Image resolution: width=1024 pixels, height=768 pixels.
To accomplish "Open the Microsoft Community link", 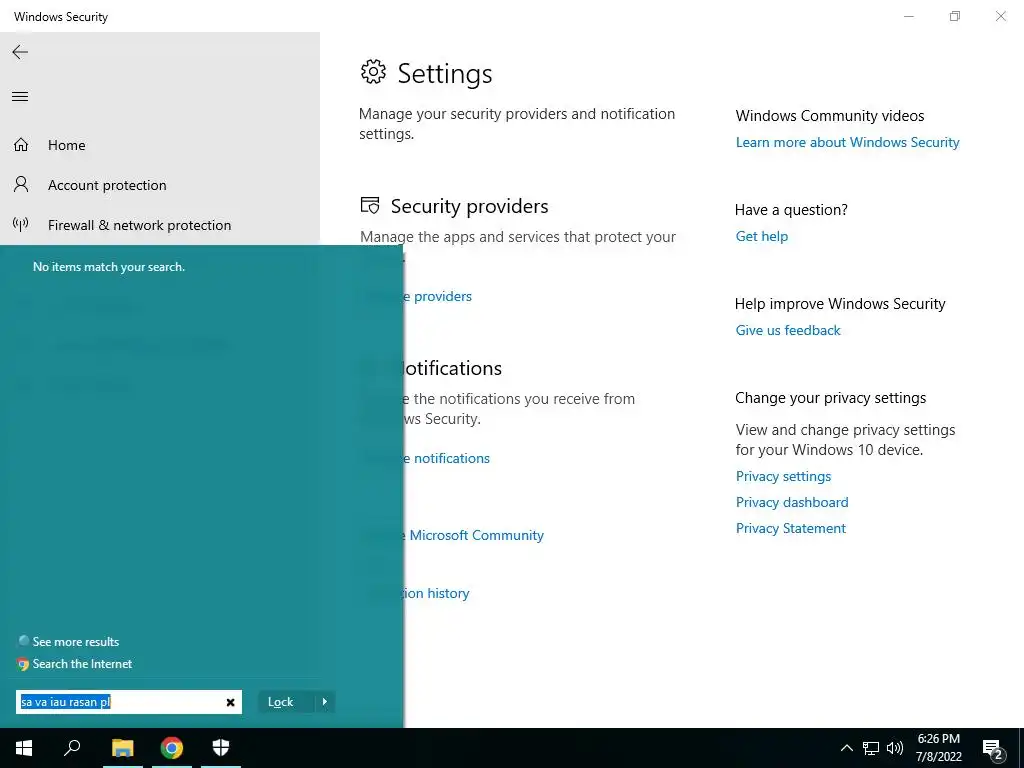I will [x=474, y=536].
